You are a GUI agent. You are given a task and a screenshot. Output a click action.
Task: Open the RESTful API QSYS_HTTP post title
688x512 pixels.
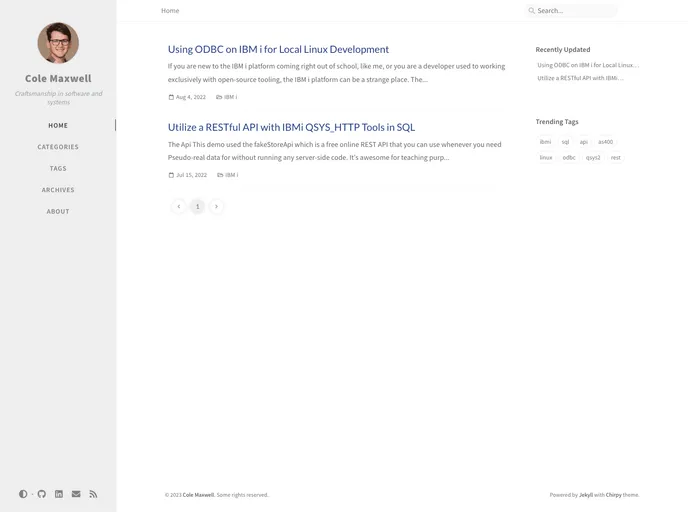291,127
